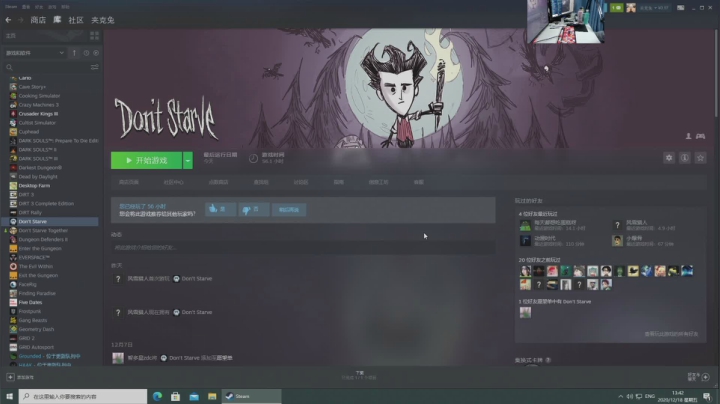Click main content vertical scrollbar
The width and height of the screenshot is (720, 404).
716,73
